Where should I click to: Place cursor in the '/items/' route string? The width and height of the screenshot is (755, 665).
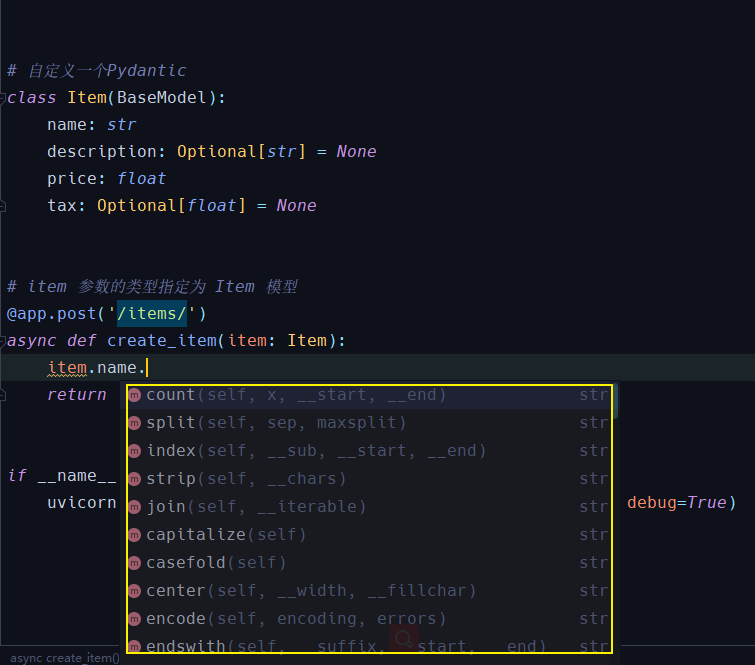coord(152,314)
